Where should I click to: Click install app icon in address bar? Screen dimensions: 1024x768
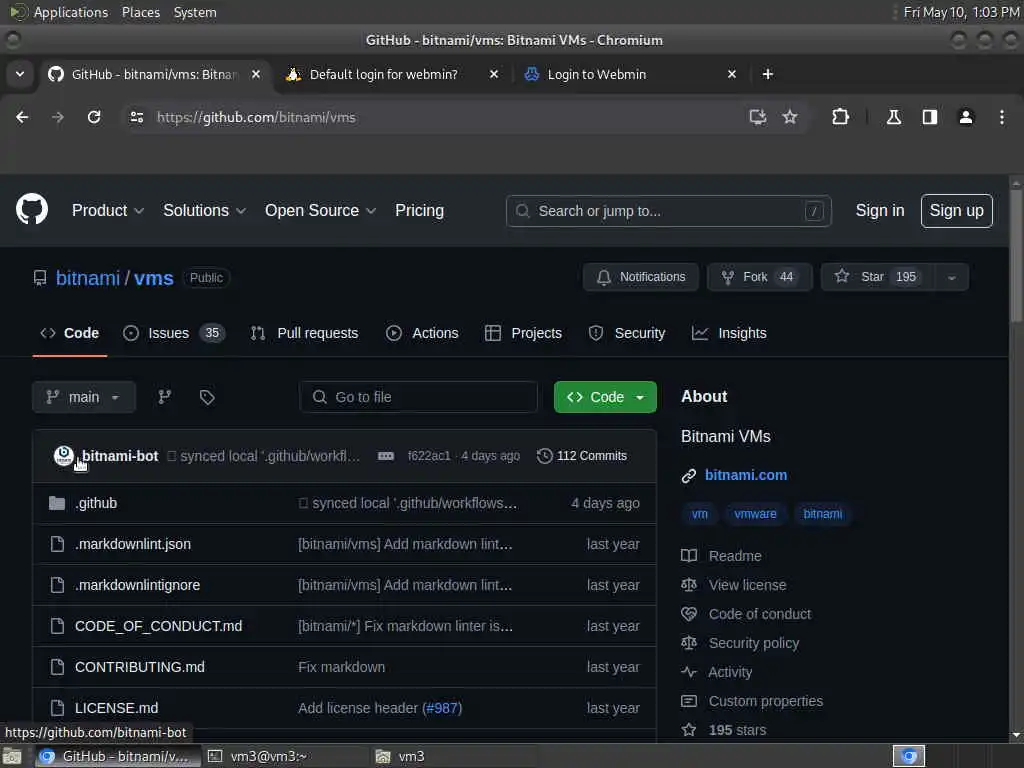(x=758, y=118)
